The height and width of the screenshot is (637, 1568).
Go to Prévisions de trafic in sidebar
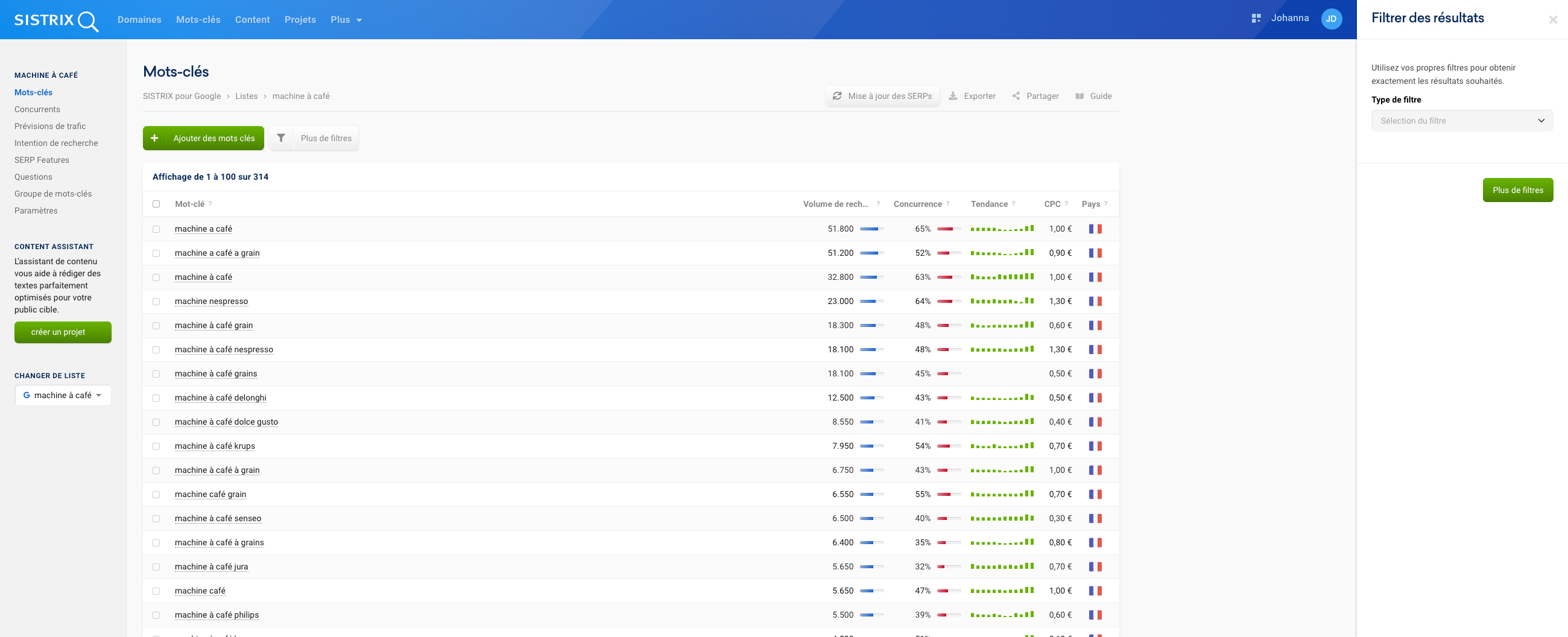tap(50, 126)
